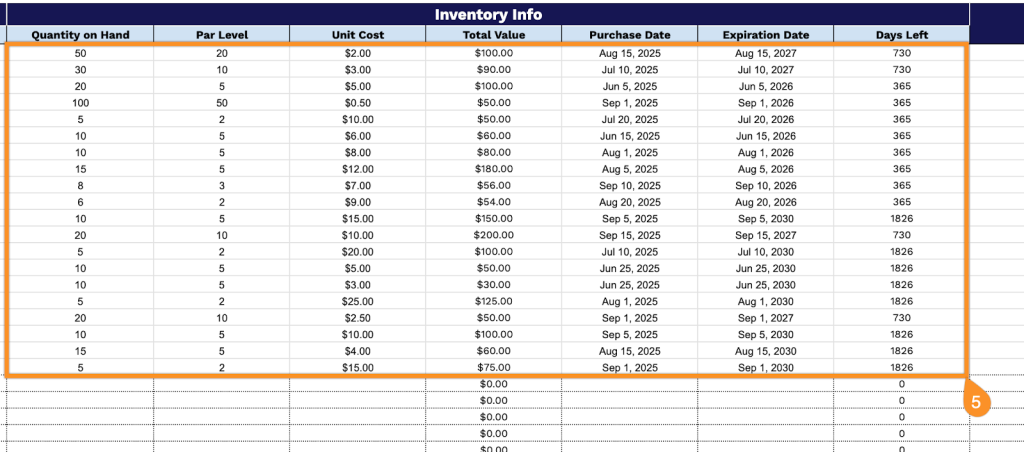Click the Unit Cost column header
The width and height of the screenshot is (1024, 452).
(357, 35)
